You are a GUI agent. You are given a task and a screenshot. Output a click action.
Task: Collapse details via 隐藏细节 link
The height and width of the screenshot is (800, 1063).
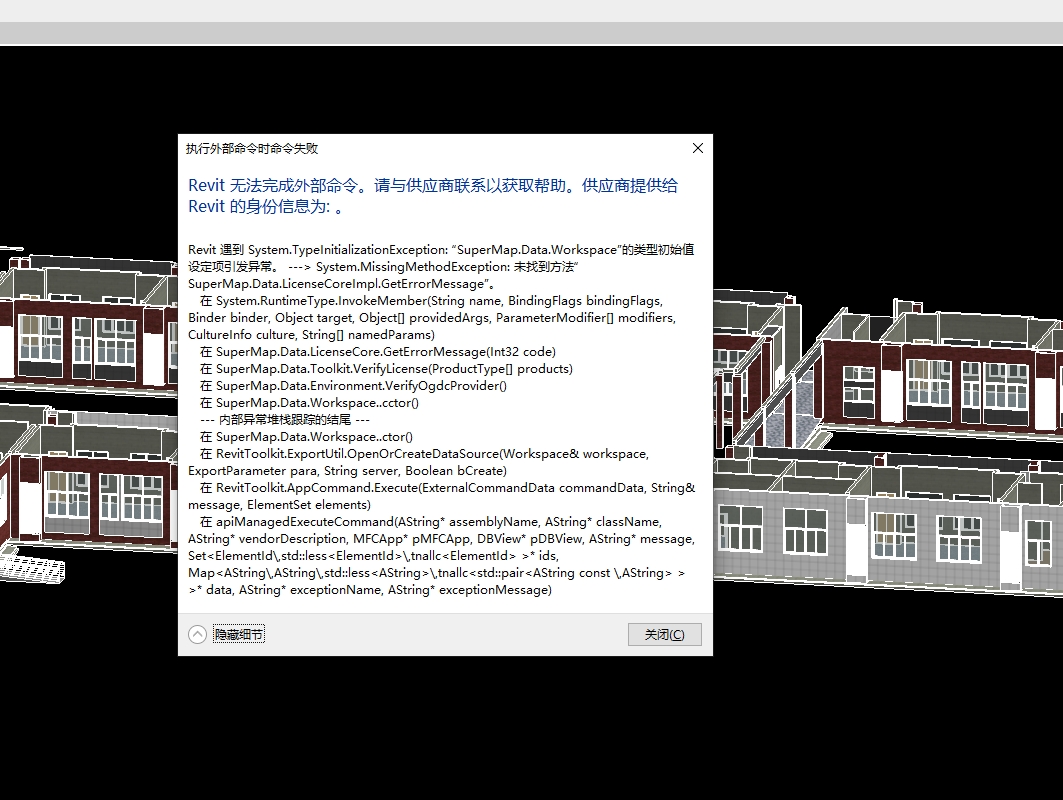(239, 635)
